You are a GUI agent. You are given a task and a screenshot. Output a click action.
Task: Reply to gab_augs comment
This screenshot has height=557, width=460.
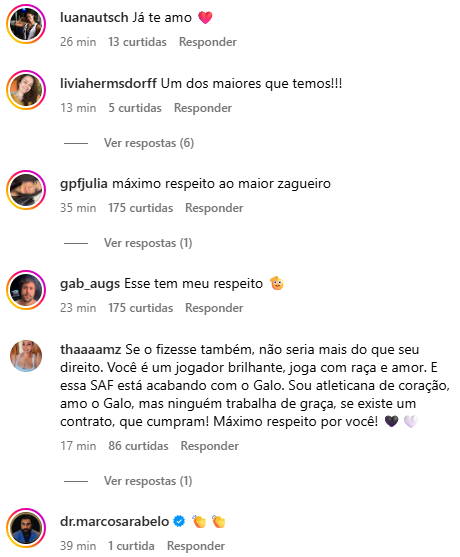214,308
